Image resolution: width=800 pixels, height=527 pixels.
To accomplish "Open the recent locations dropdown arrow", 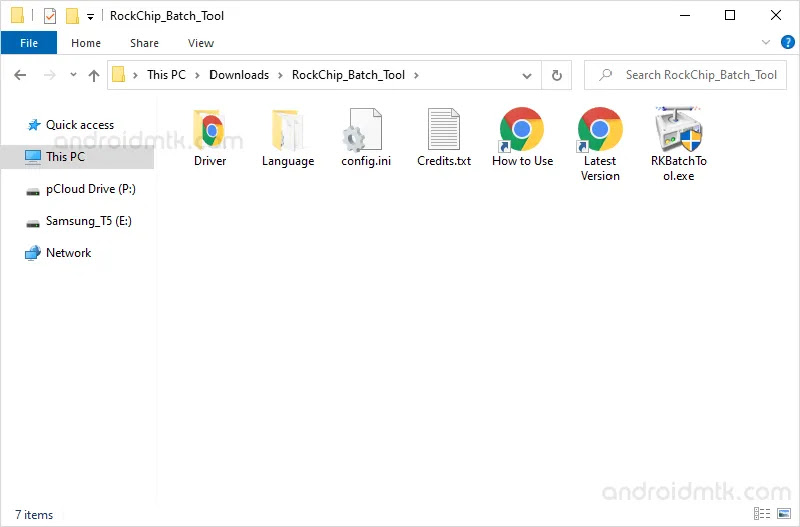I will (73, 75).
